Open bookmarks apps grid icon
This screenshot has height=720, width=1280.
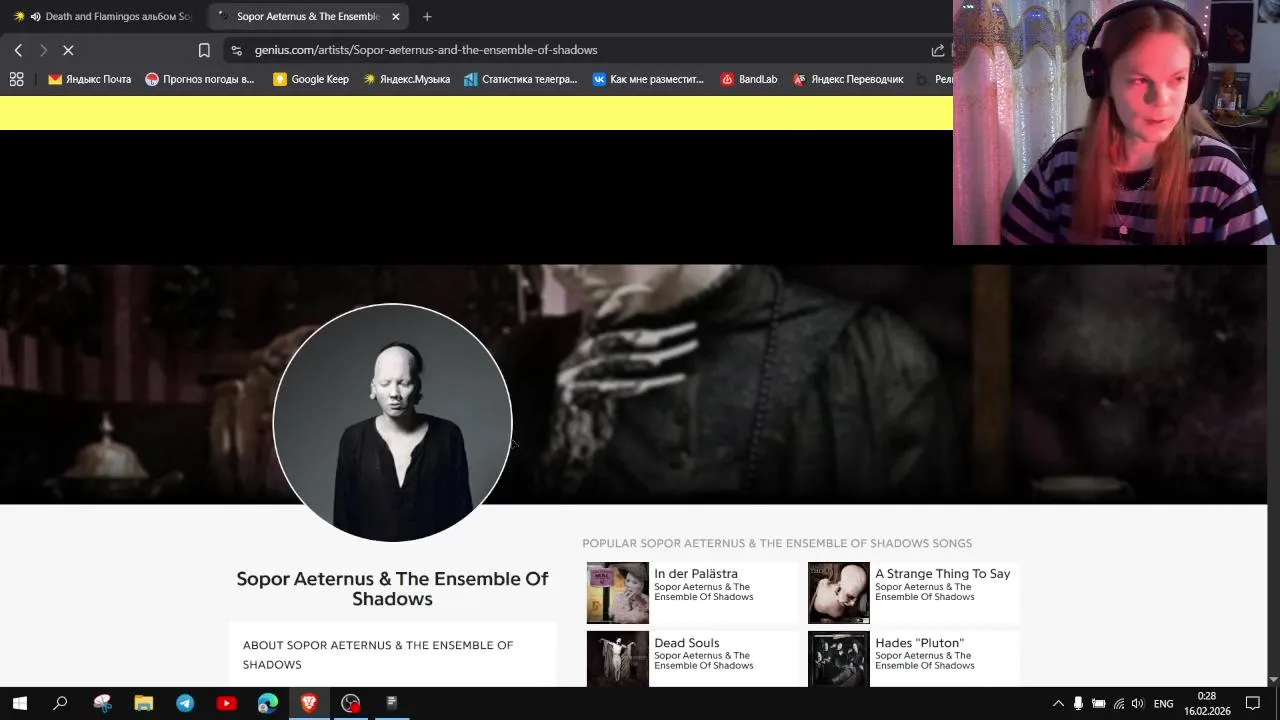tap(16, 79)
